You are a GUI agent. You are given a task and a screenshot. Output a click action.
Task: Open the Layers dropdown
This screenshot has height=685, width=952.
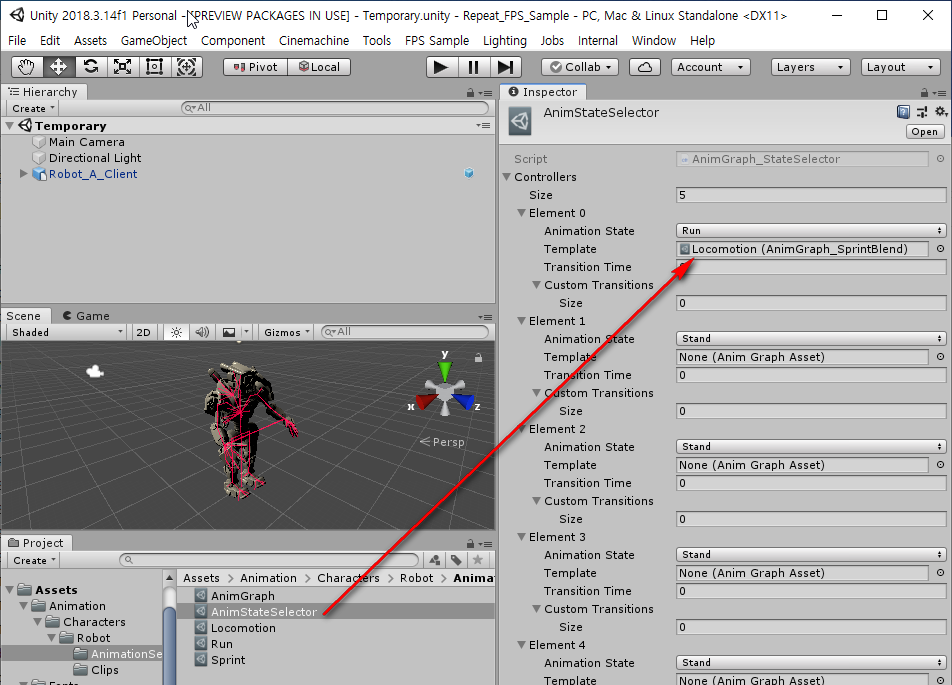point(810,67)
